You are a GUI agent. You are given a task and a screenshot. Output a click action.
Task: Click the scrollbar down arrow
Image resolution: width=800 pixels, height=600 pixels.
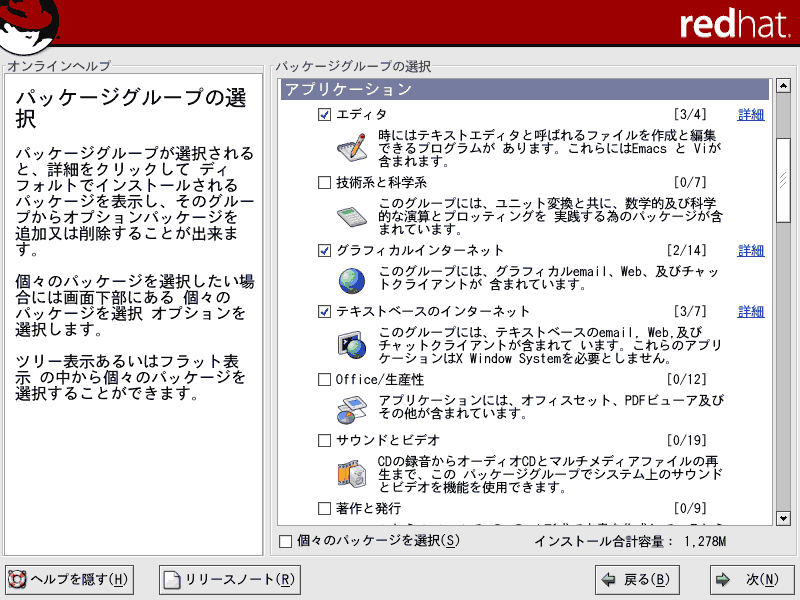(x=783, y=518)
